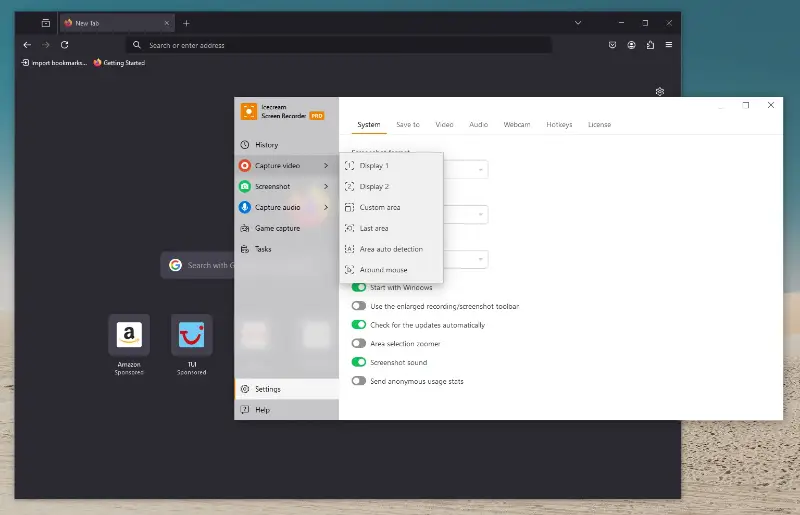Switch to the Video settings tab

(444, 125)
